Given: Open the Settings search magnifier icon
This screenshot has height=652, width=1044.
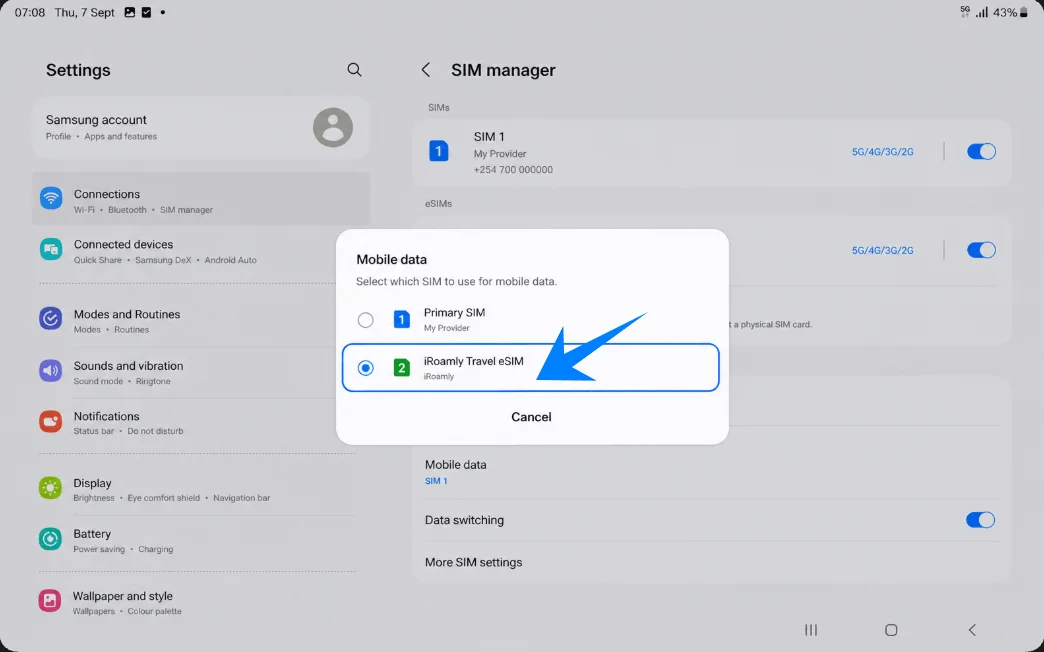Looking at the screenshot, I should 354,70.
